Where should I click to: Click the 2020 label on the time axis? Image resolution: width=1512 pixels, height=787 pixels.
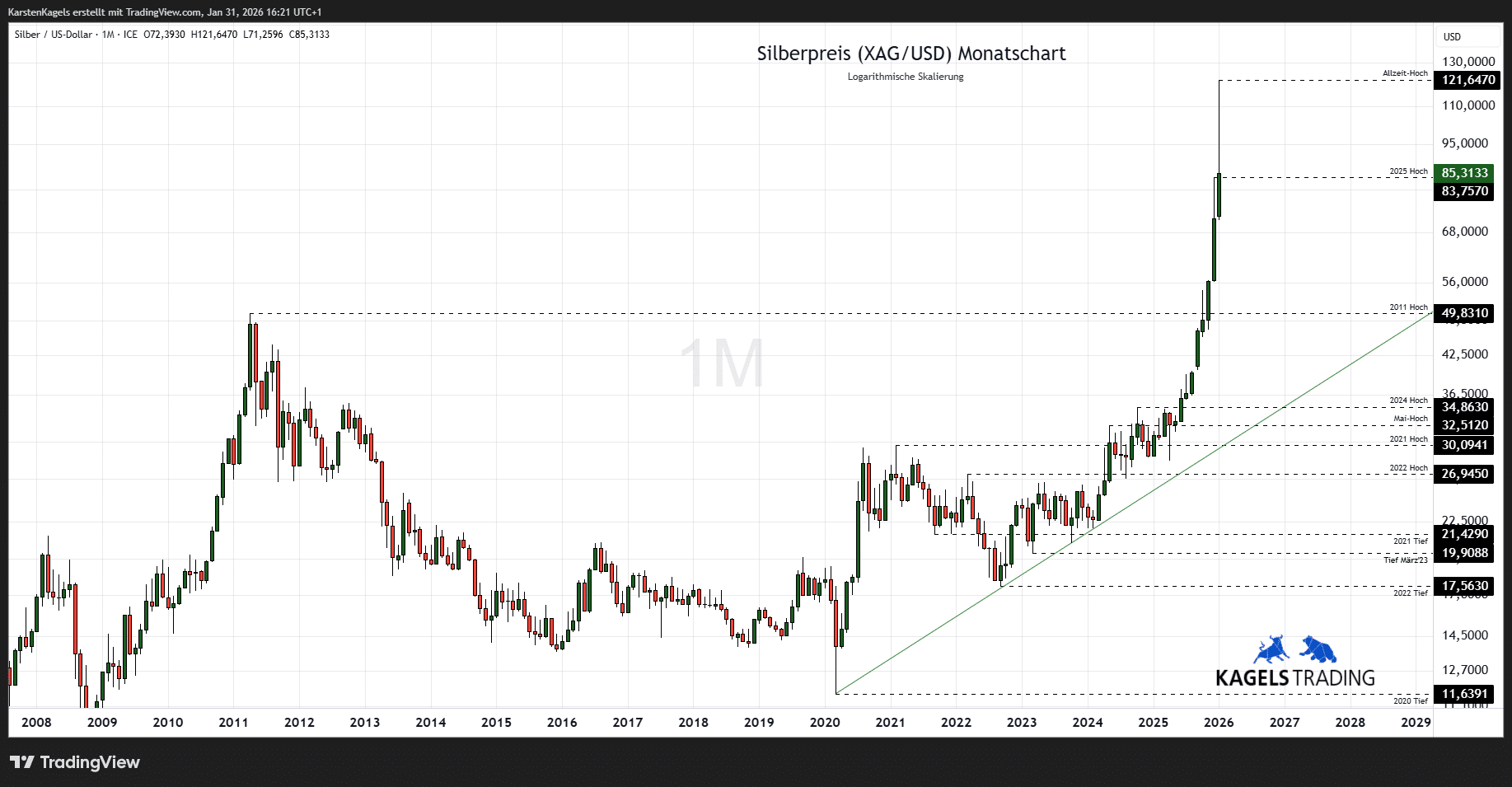(x=825, y=723)
